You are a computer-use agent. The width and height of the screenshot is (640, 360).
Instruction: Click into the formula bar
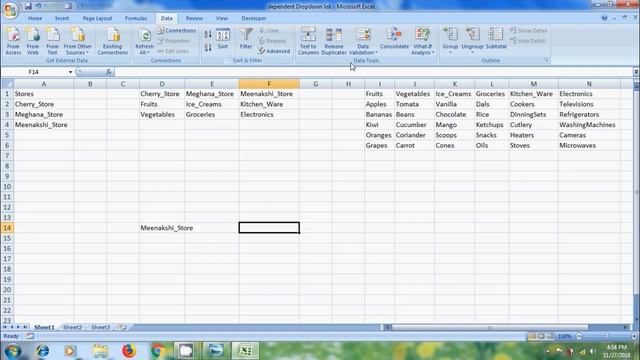pos(373,72)
